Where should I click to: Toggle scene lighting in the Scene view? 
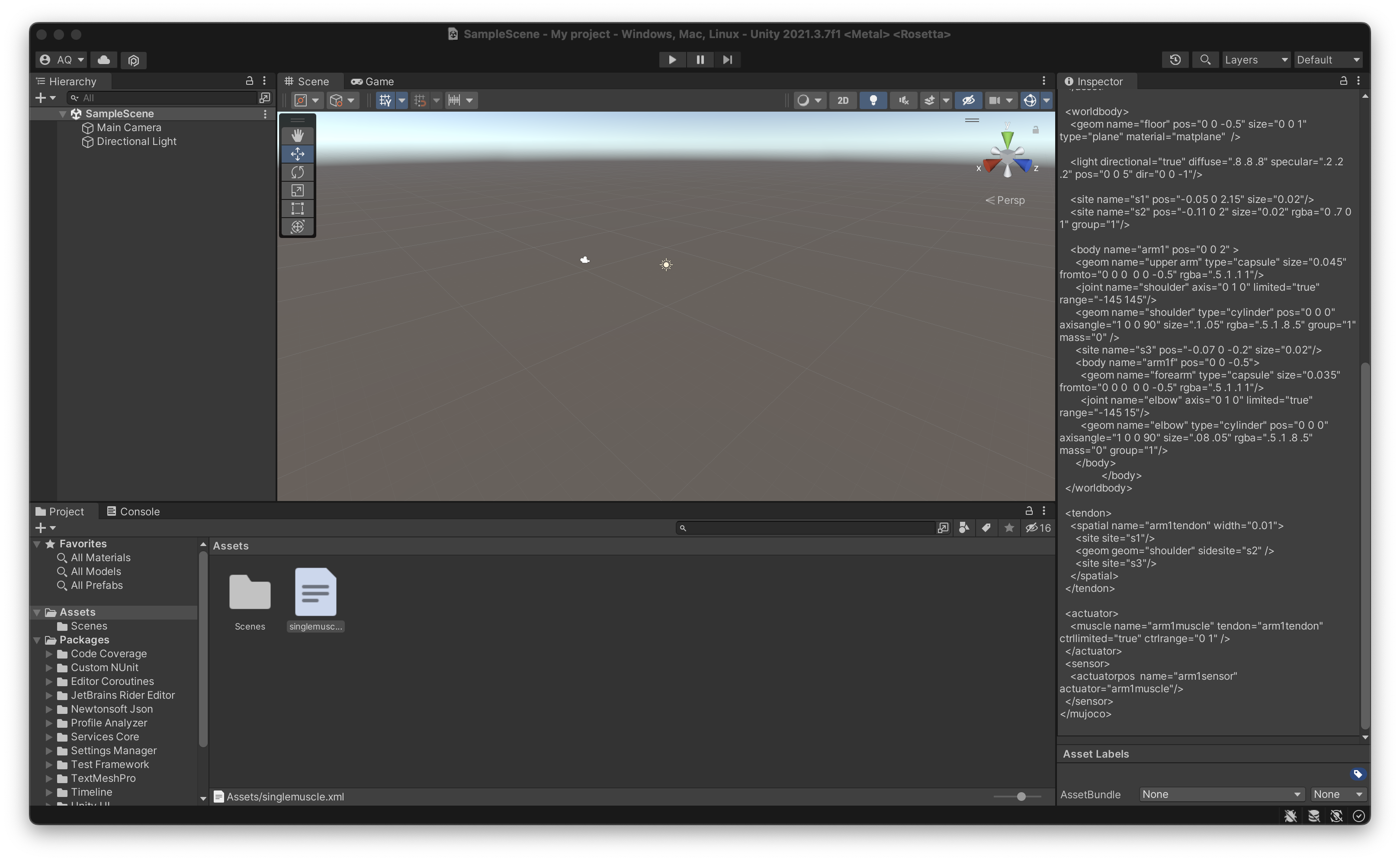[x=874, y=100]
